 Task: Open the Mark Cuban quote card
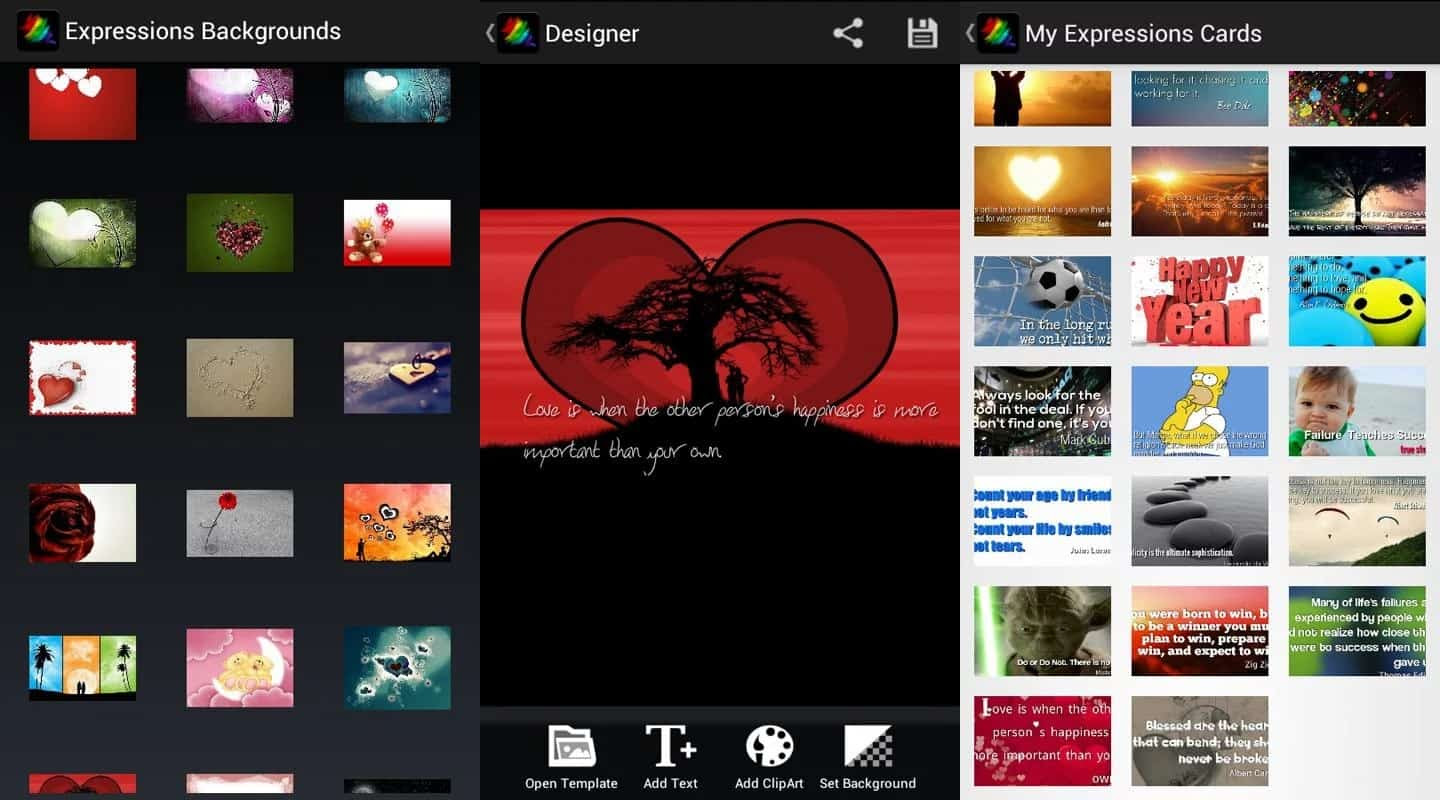1043,411
